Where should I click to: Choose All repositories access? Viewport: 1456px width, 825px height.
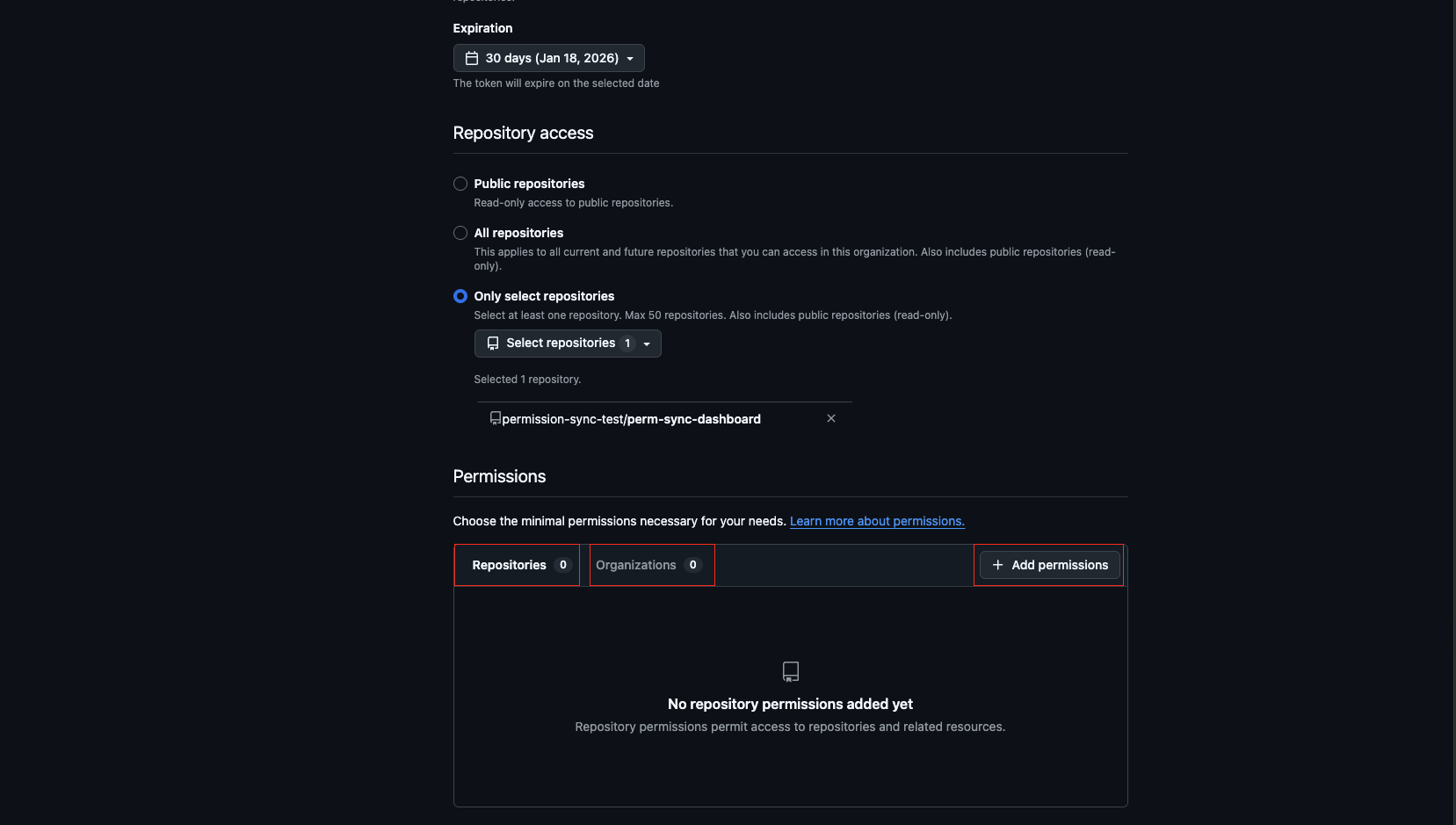click(460, 233)
